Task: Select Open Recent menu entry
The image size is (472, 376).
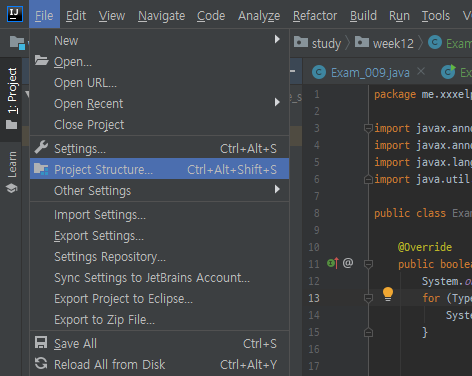Action: coord(159,104)
